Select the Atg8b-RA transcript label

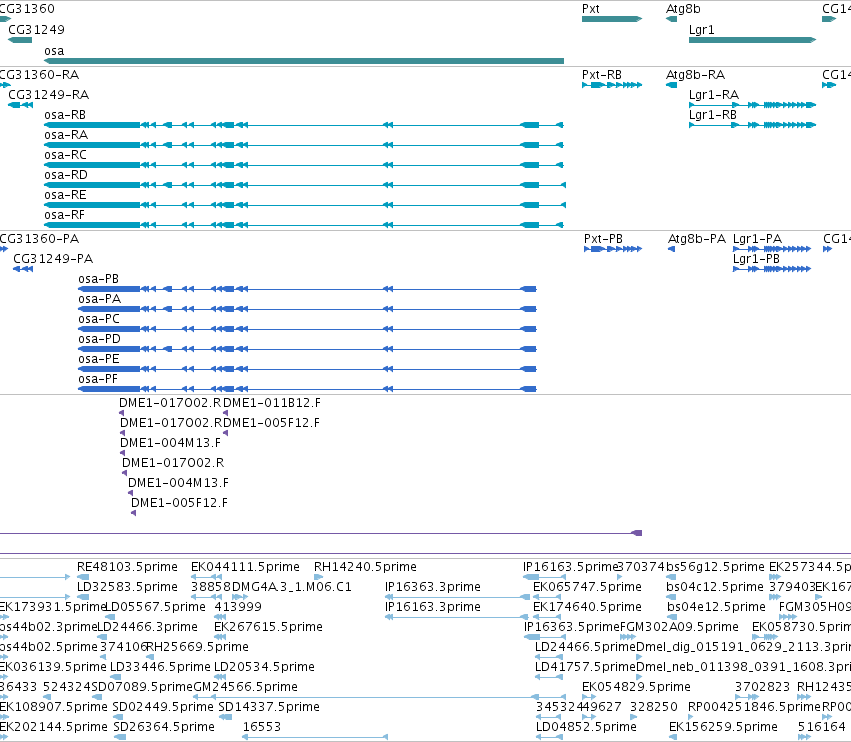click(695, 74)
